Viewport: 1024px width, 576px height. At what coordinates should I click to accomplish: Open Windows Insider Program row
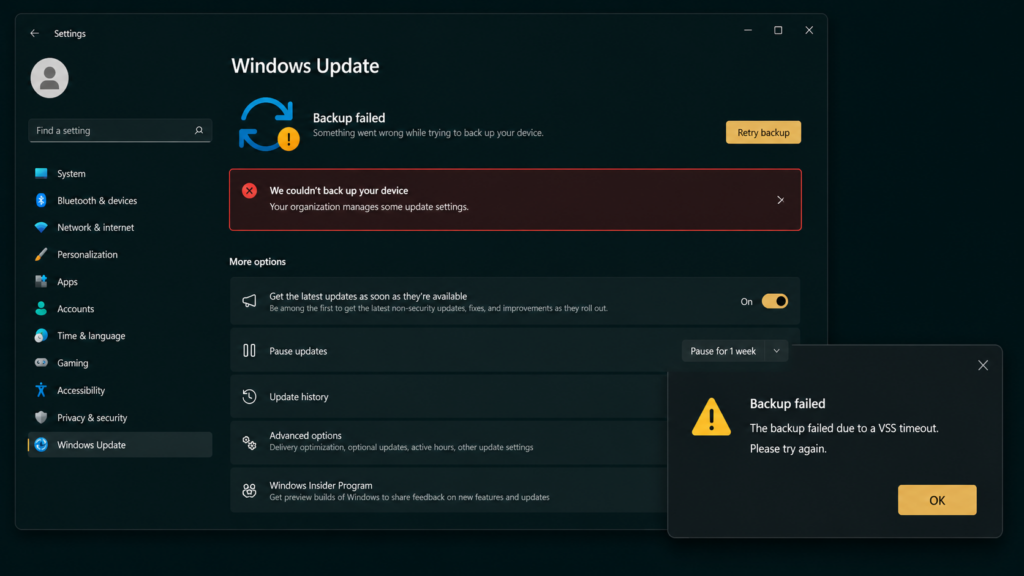449,490
